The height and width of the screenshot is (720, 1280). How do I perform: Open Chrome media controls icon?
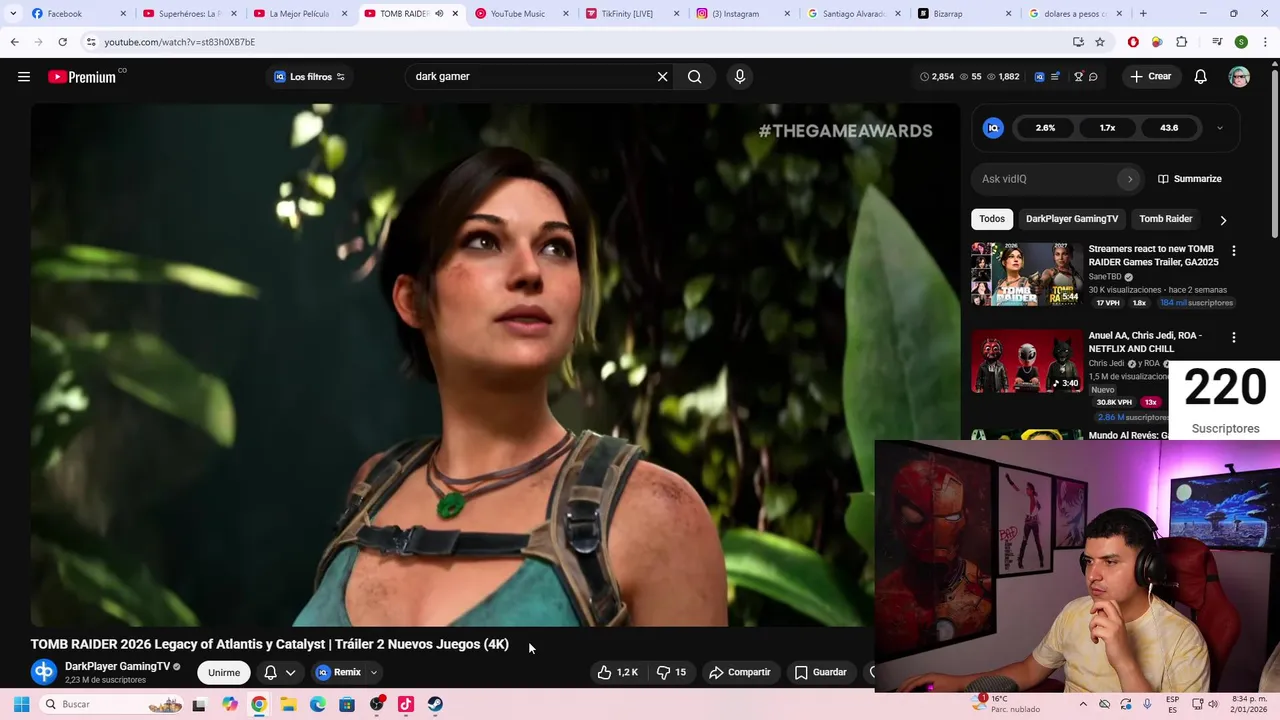(x=1217, y=42)
